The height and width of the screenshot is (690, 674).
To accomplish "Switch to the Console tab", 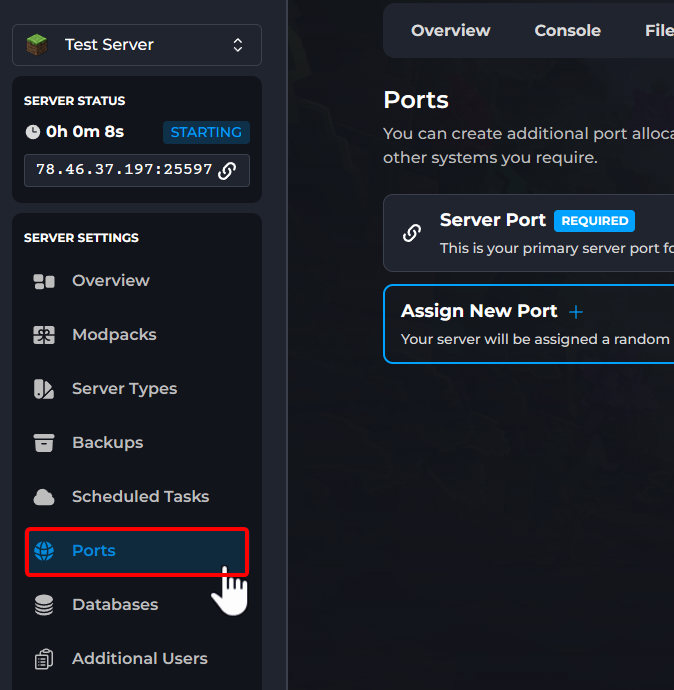I will 568,31.
